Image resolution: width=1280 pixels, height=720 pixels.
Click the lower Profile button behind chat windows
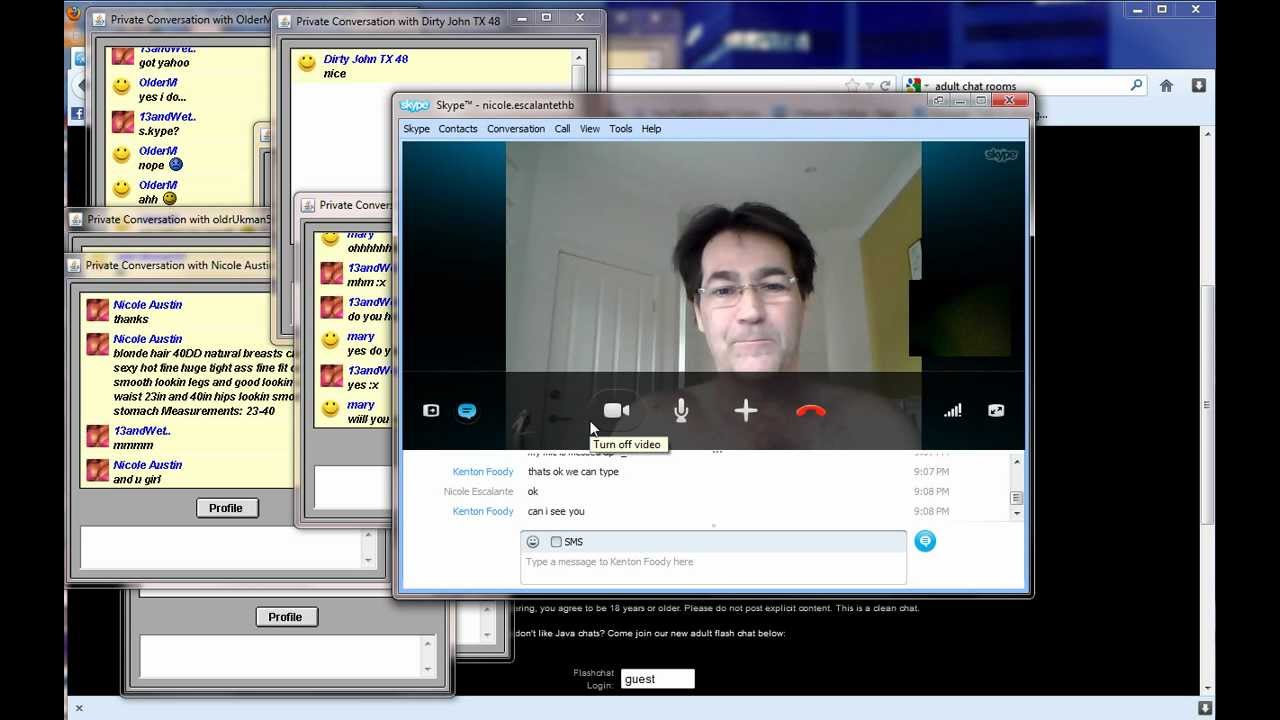tap(285, 617)
